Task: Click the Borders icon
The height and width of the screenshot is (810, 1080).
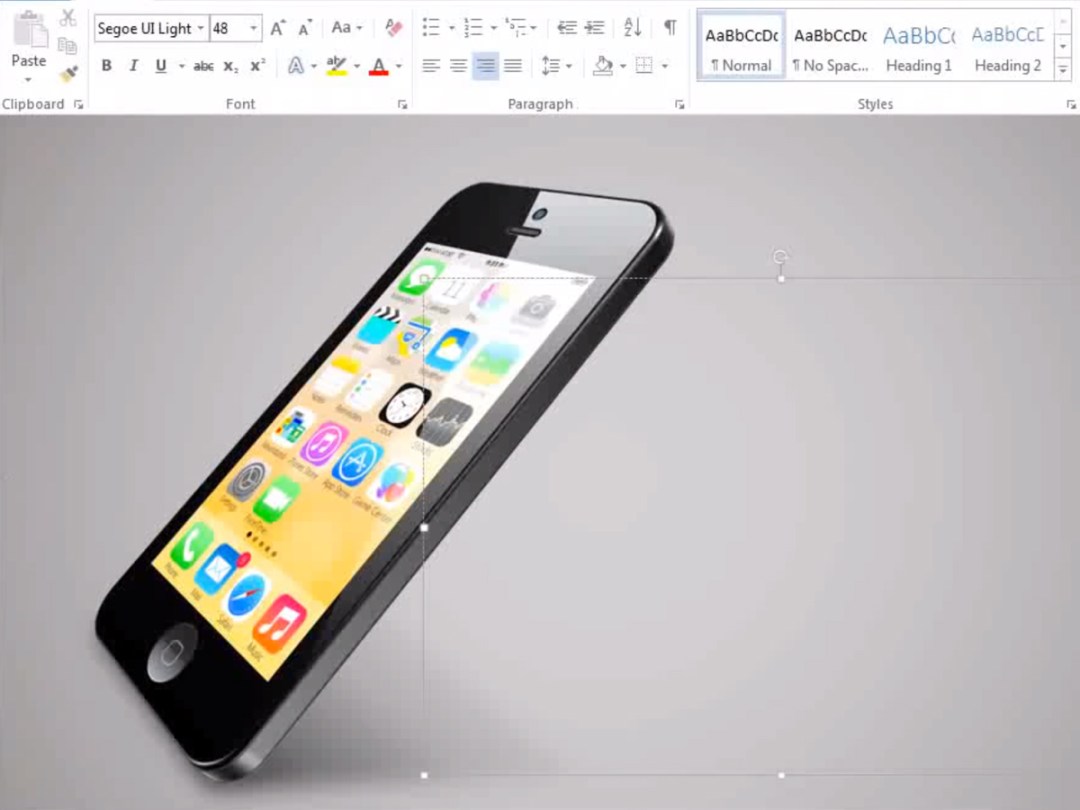Action: click(x=644, y=66)
